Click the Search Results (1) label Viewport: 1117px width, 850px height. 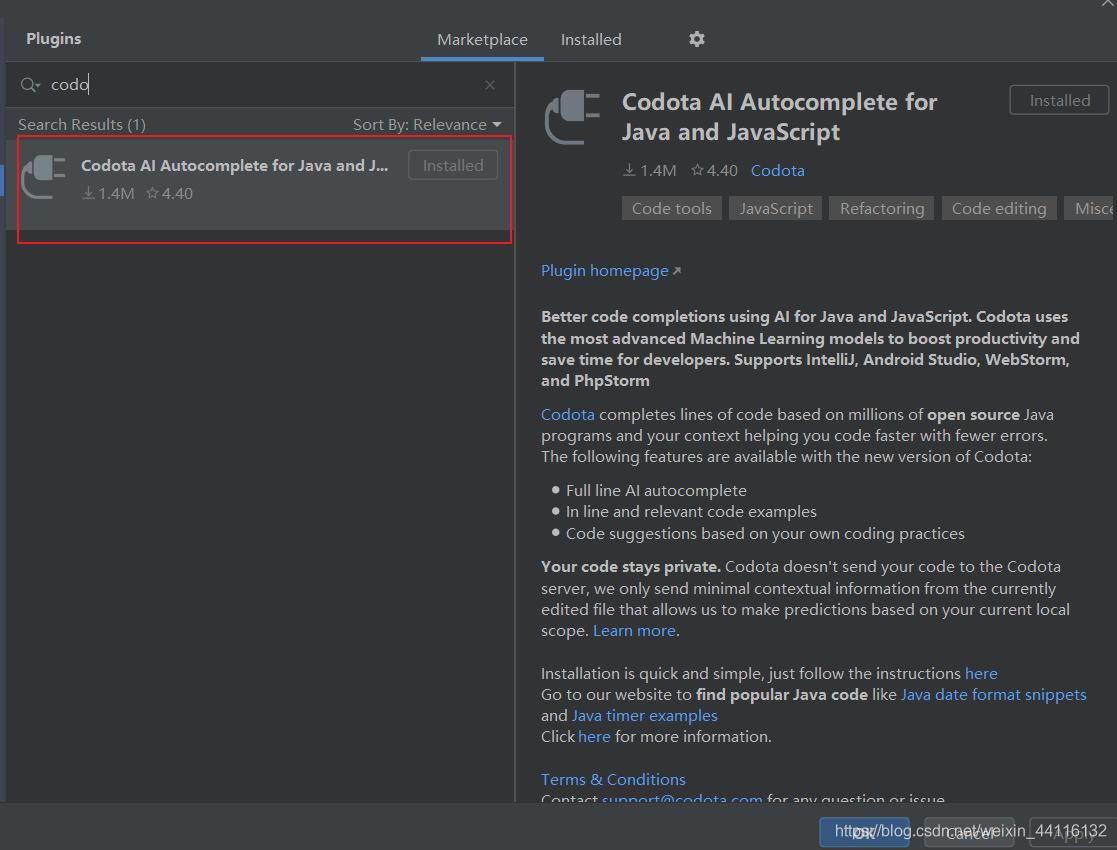[82, 125]
